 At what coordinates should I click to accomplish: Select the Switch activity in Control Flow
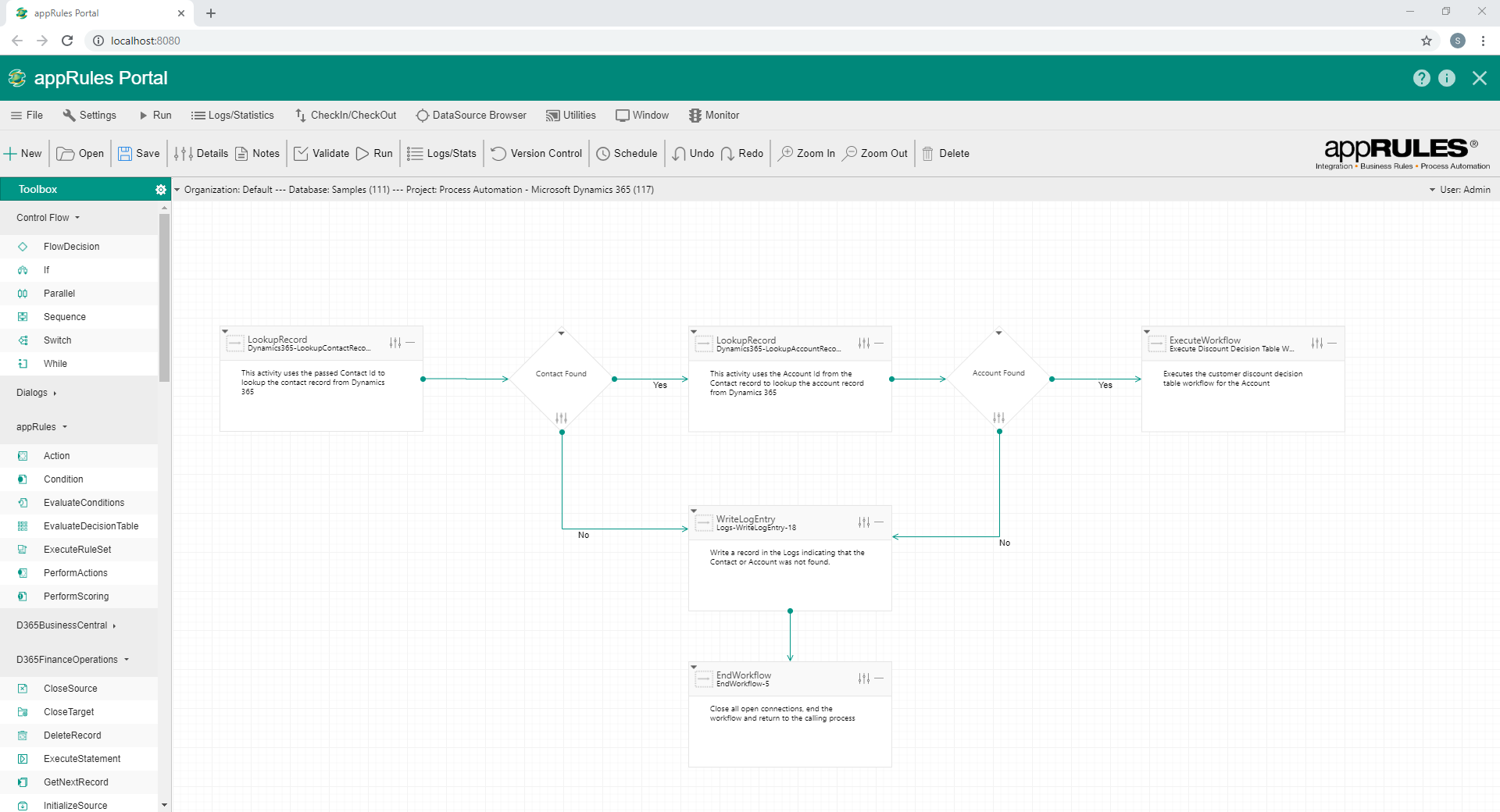click(x=55, y=340)
